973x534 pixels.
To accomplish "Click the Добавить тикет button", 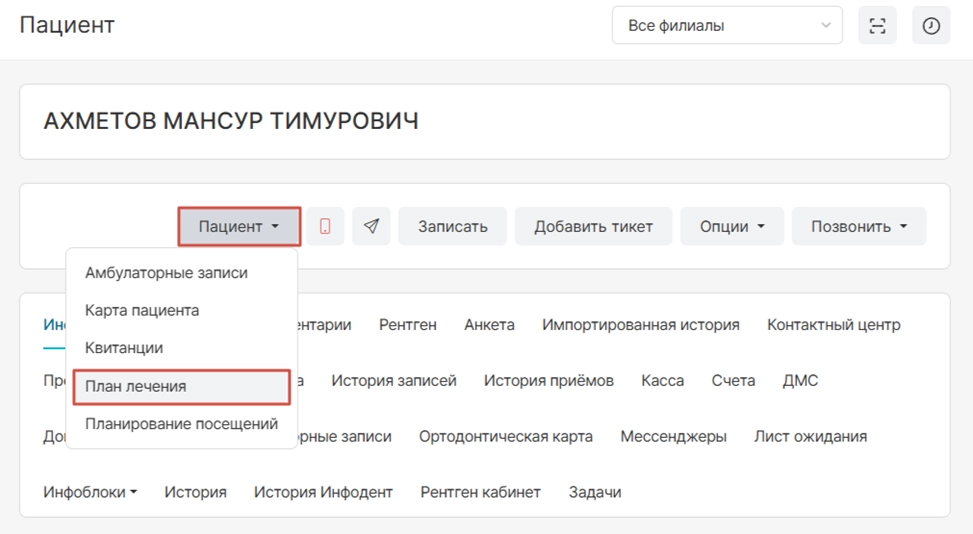I will pyautogui.click(x=593, y=226).
